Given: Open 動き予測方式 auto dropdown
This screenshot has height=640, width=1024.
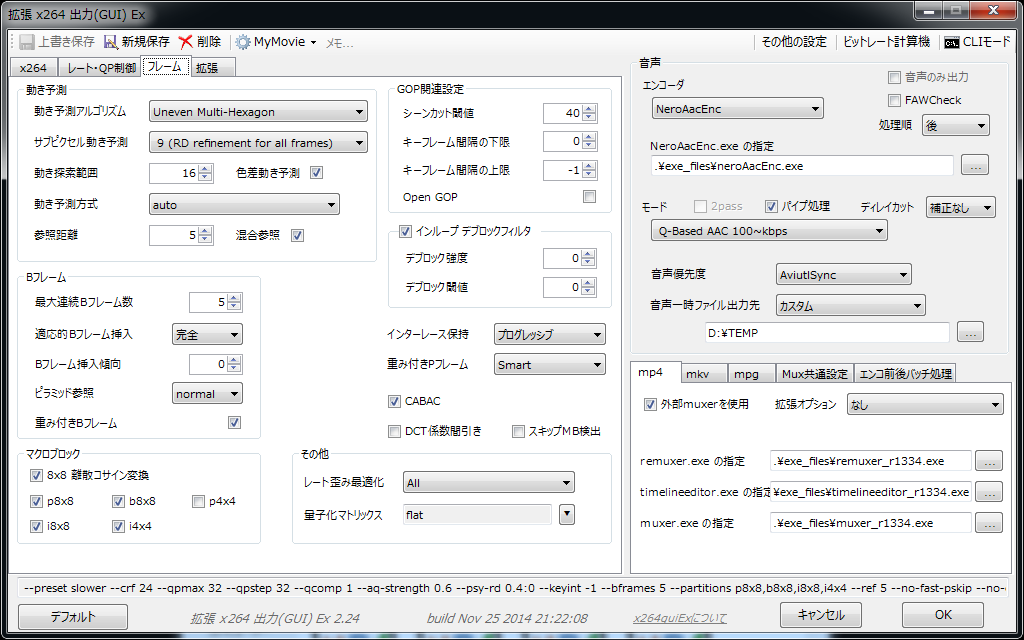Looking at the screenshot, I should 244,204.
